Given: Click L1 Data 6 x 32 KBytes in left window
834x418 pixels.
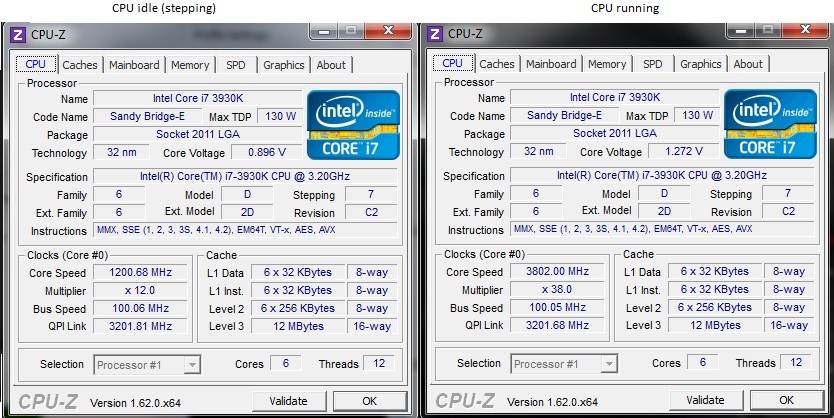Looking at the screenshot, I should [298, 272].
